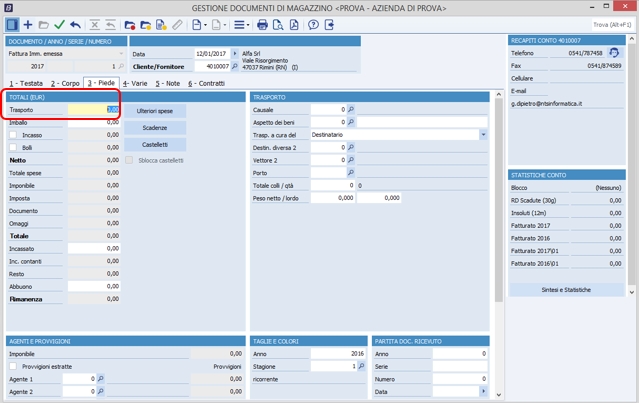Click the magnifier lookup icon next to Causale

(351, 109)
